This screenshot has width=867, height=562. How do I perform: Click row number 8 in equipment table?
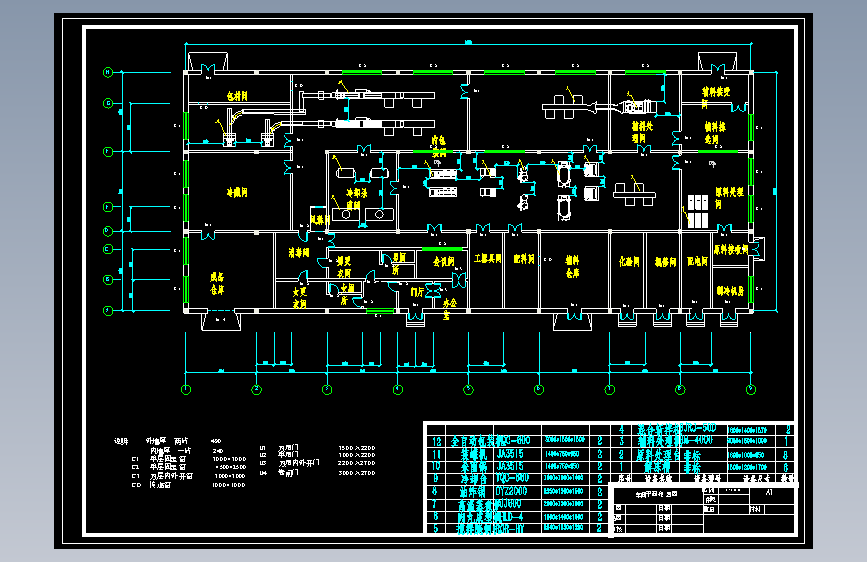pos(435,491)
